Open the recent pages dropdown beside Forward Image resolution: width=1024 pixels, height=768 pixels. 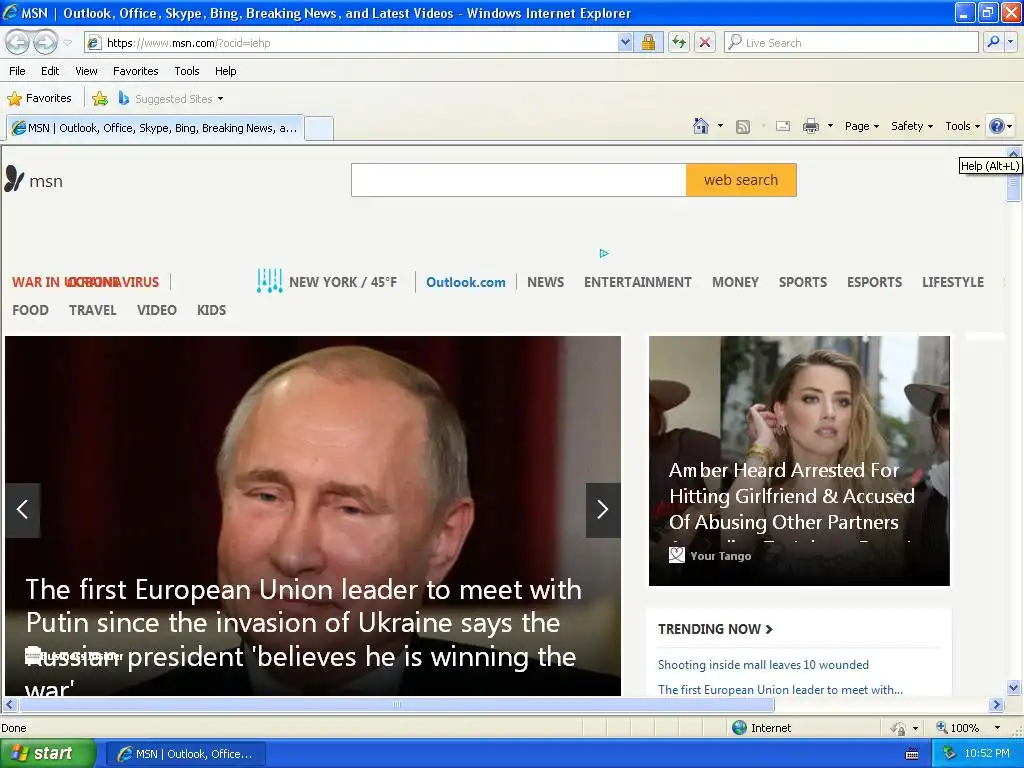click(67, 43)
